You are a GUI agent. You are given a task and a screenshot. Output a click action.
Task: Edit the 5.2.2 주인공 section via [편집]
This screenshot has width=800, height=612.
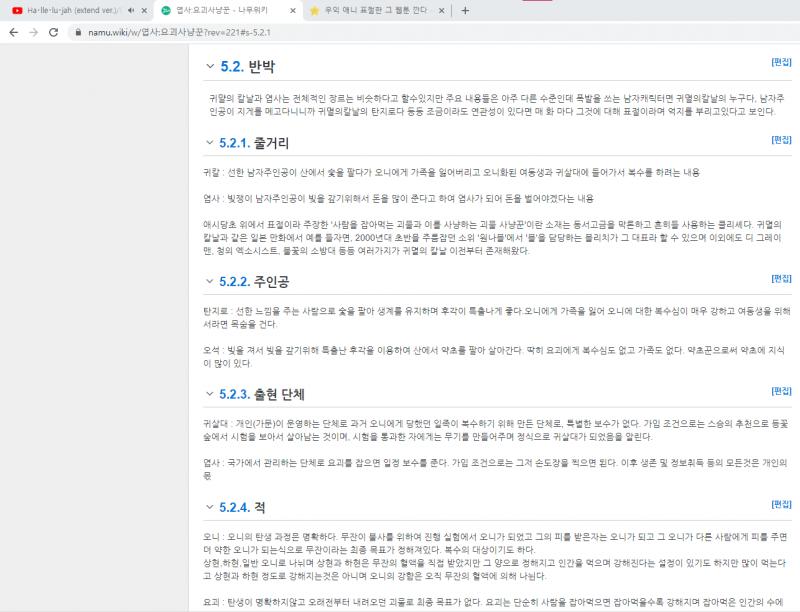tap(781, 278)
